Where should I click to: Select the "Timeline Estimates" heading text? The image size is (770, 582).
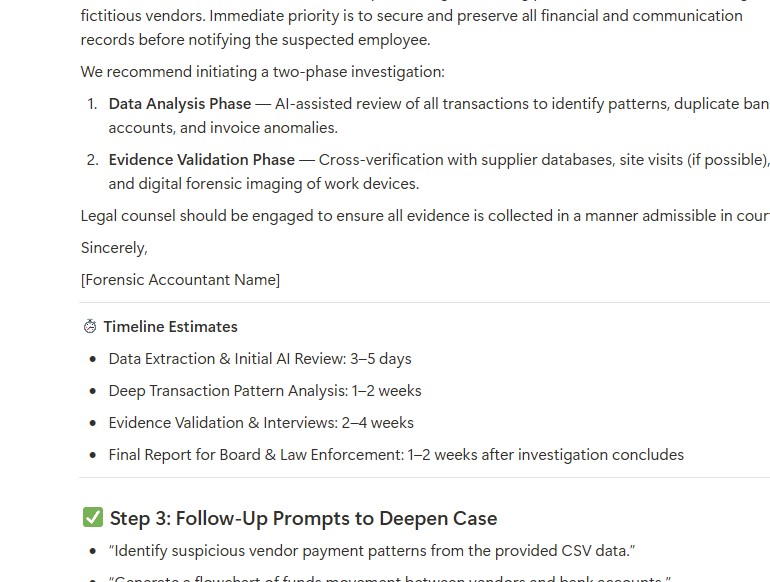point(170,327)
